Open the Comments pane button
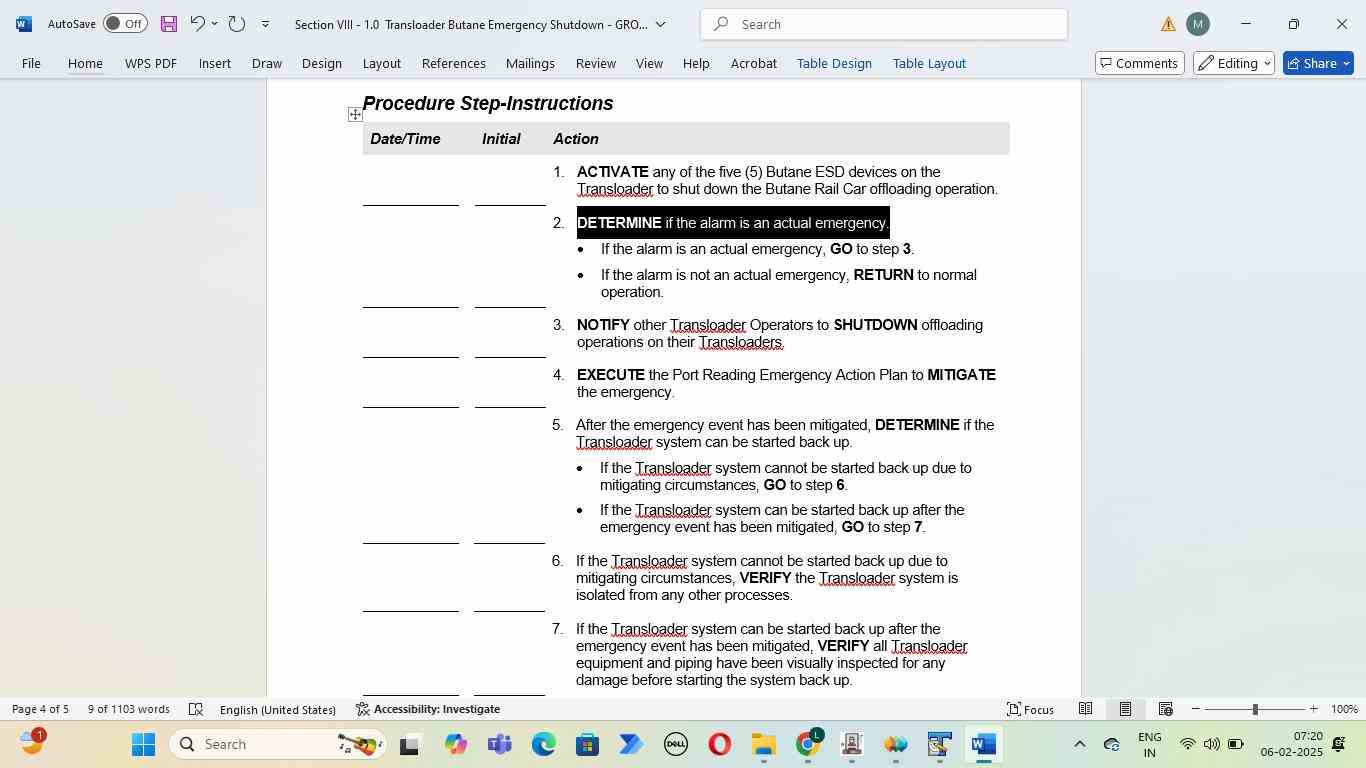The image size is (1366, 768). [1139, 63]
